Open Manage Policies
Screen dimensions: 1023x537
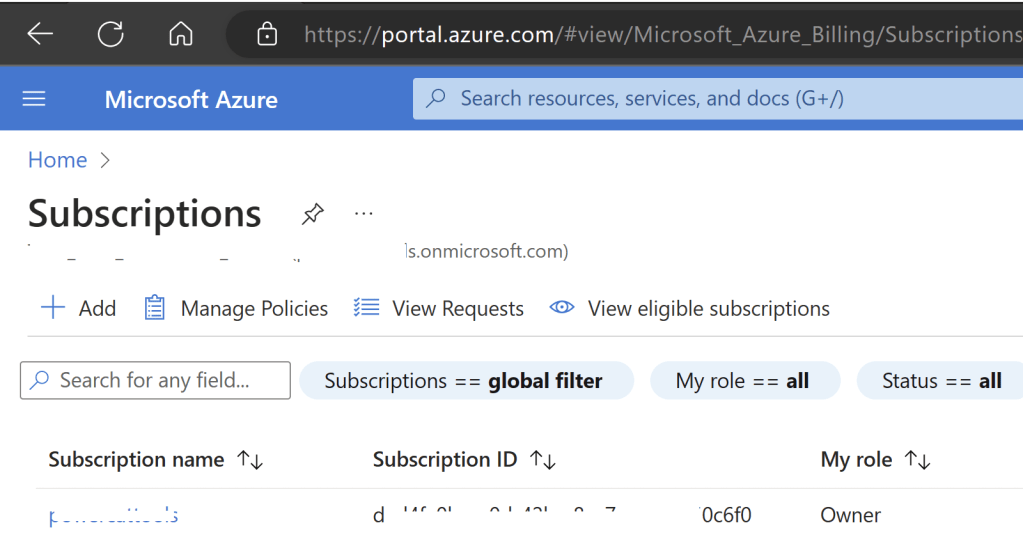click(x=236, y=308)
